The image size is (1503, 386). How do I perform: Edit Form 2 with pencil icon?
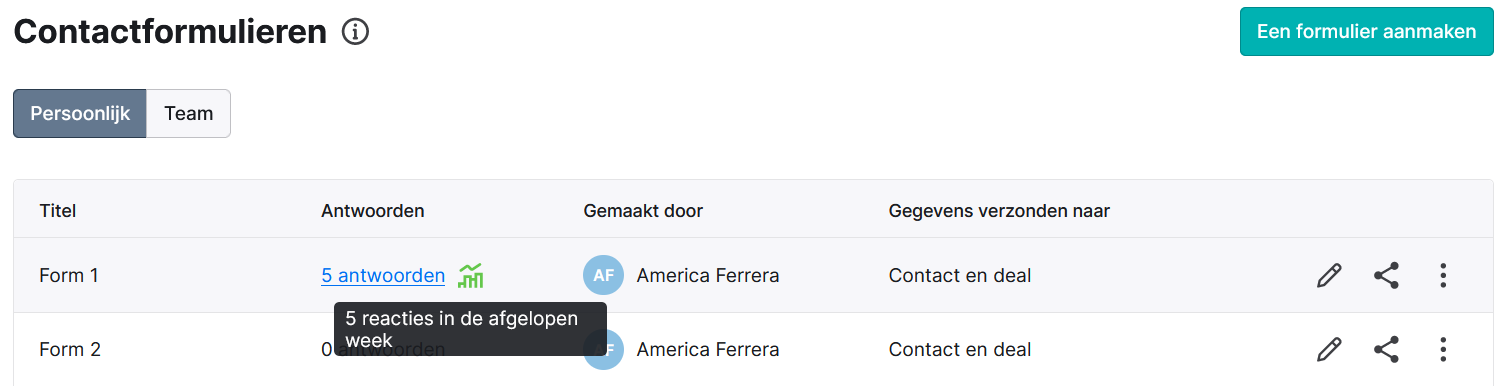point(1329,349)
